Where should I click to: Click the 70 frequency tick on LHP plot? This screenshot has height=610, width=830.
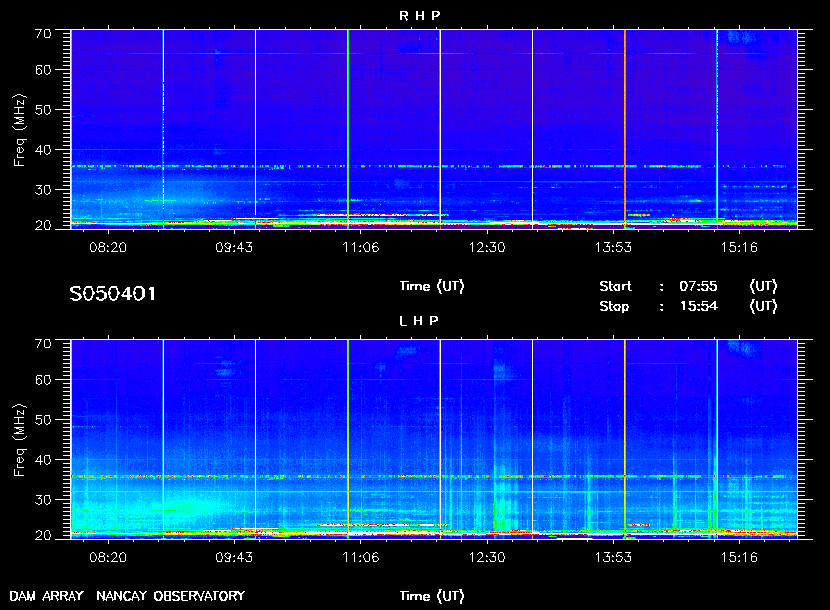[x=43, y=344]
